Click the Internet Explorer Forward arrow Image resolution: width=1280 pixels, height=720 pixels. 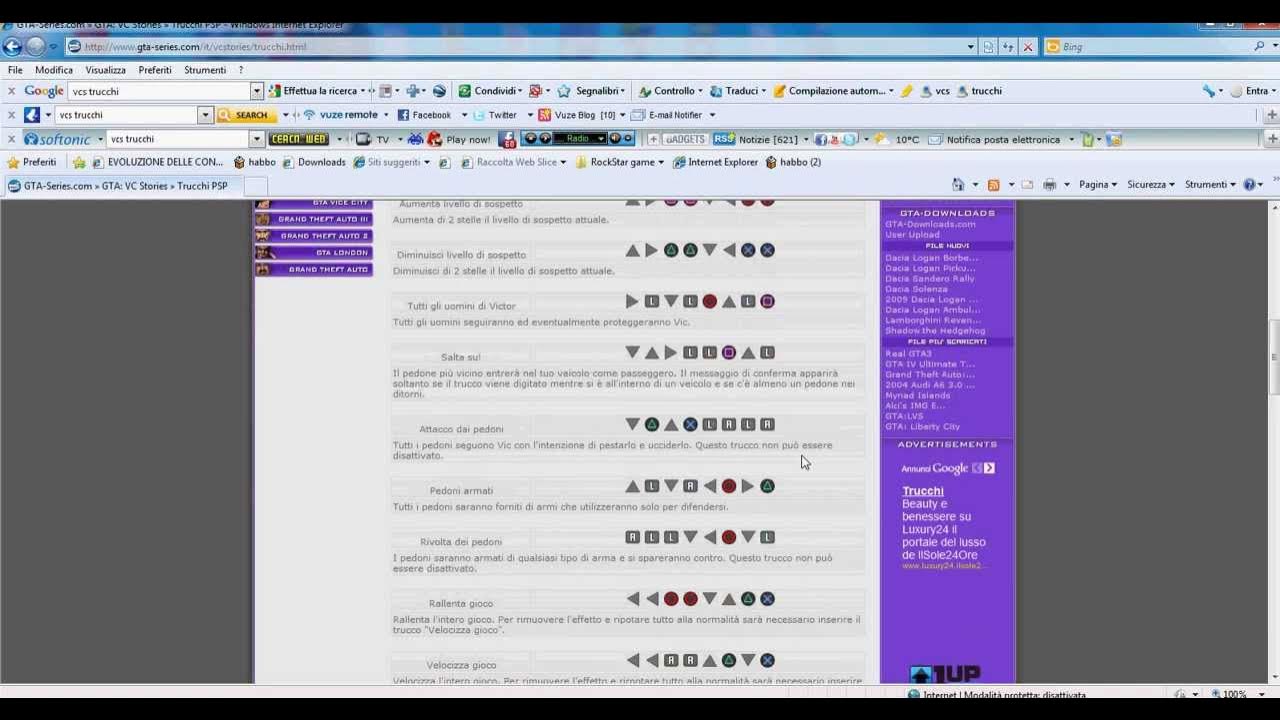(36, 46)
